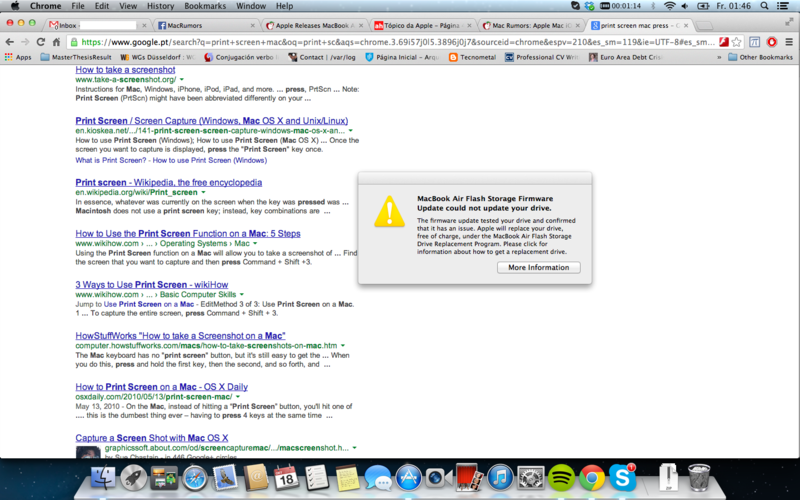Open the Trash in the Dock

click(698, 478)
